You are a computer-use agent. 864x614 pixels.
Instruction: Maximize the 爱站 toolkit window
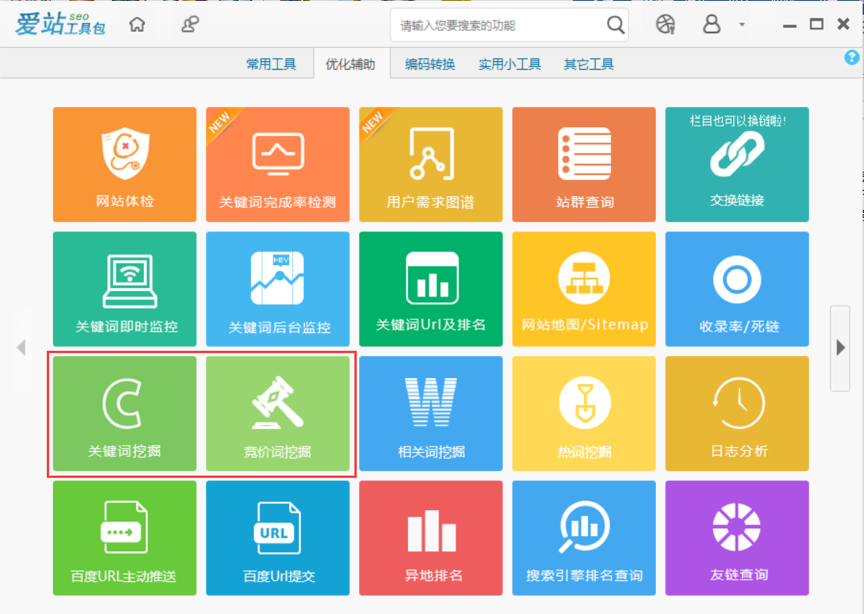pos(817,24)
